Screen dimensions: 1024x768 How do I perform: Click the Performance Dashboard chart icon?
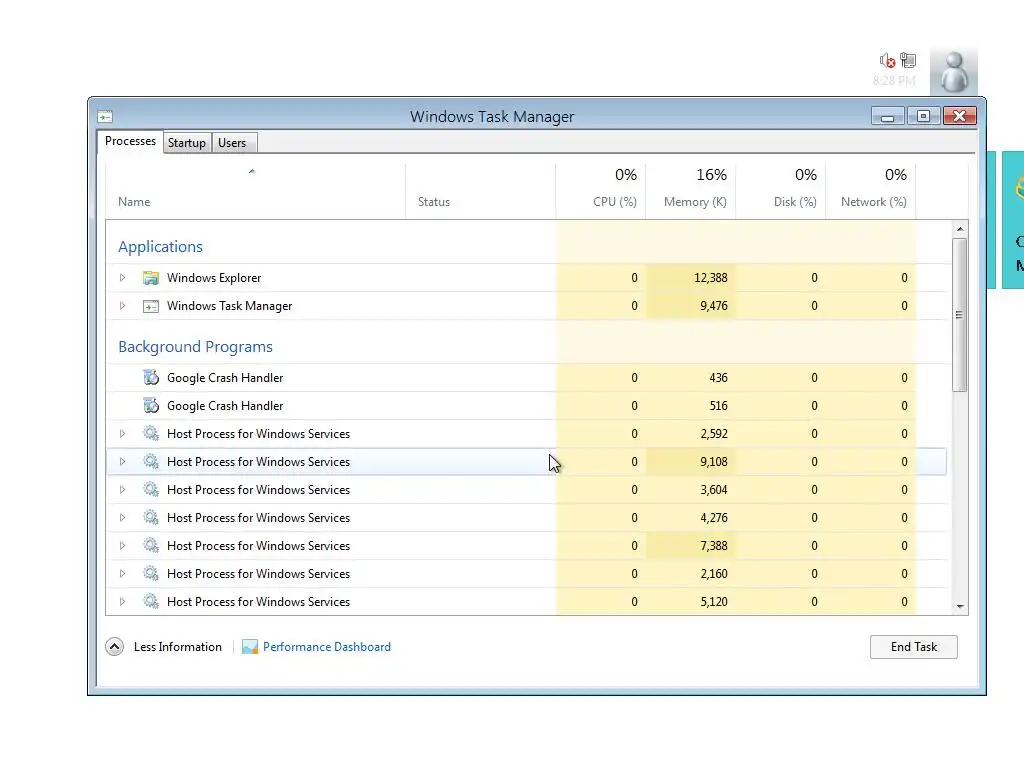pyautogui.click(x=249, y=647)
